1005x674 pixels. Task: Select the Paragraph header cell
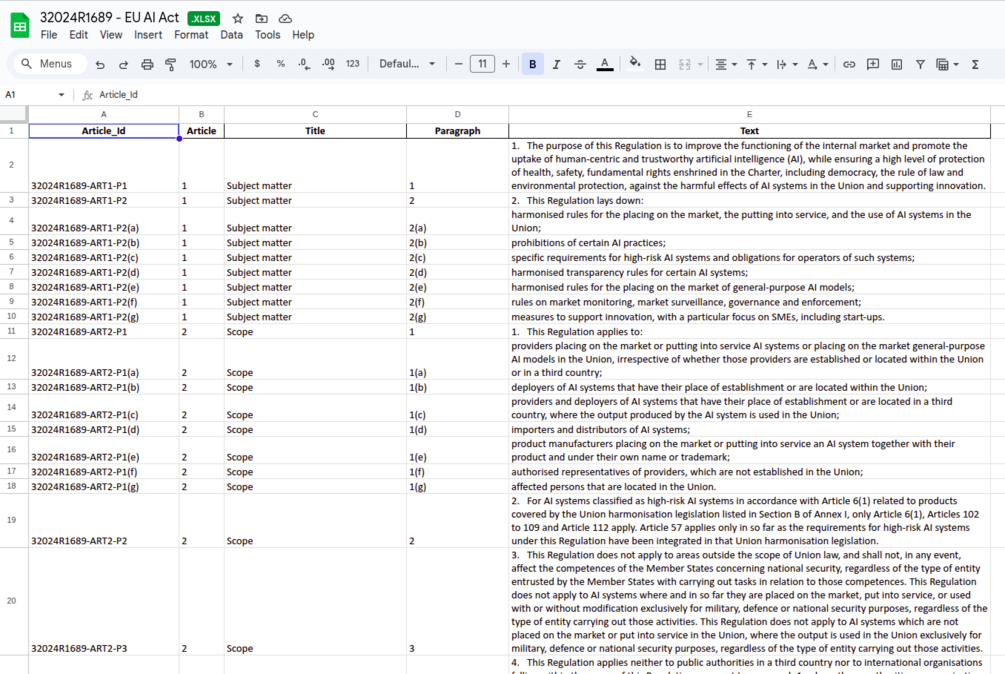point(458,131)
